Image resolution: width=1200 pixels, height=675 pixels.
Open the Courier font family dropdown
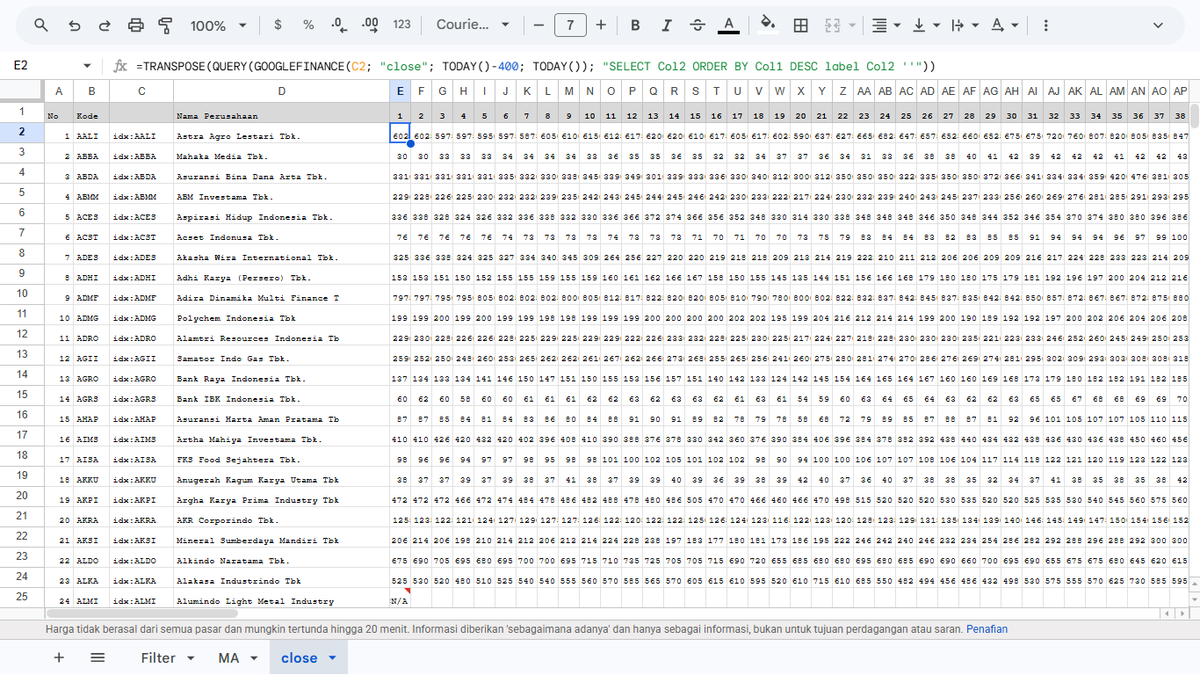click(x=474, y=25)
